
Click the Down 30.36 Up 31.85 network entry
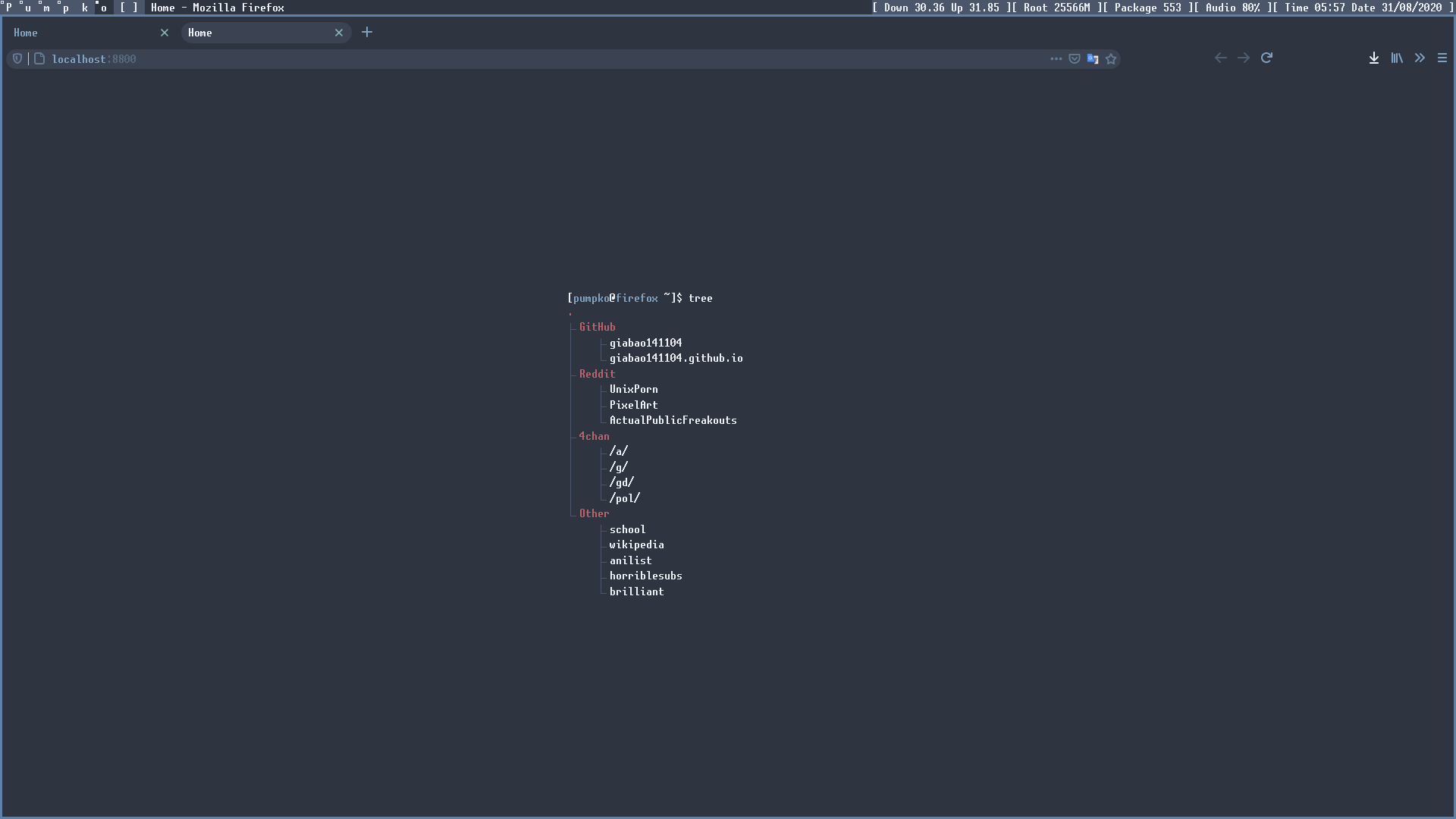(941, 8)
